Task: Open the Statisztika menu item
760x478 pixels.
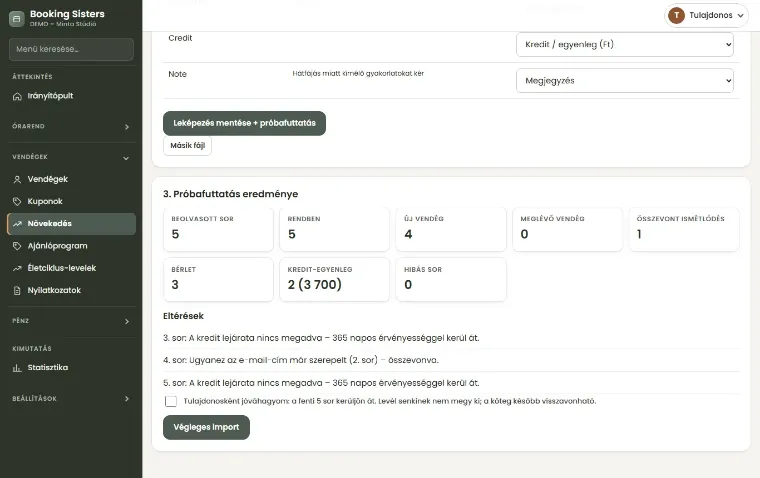Action: tap(71, 368)
